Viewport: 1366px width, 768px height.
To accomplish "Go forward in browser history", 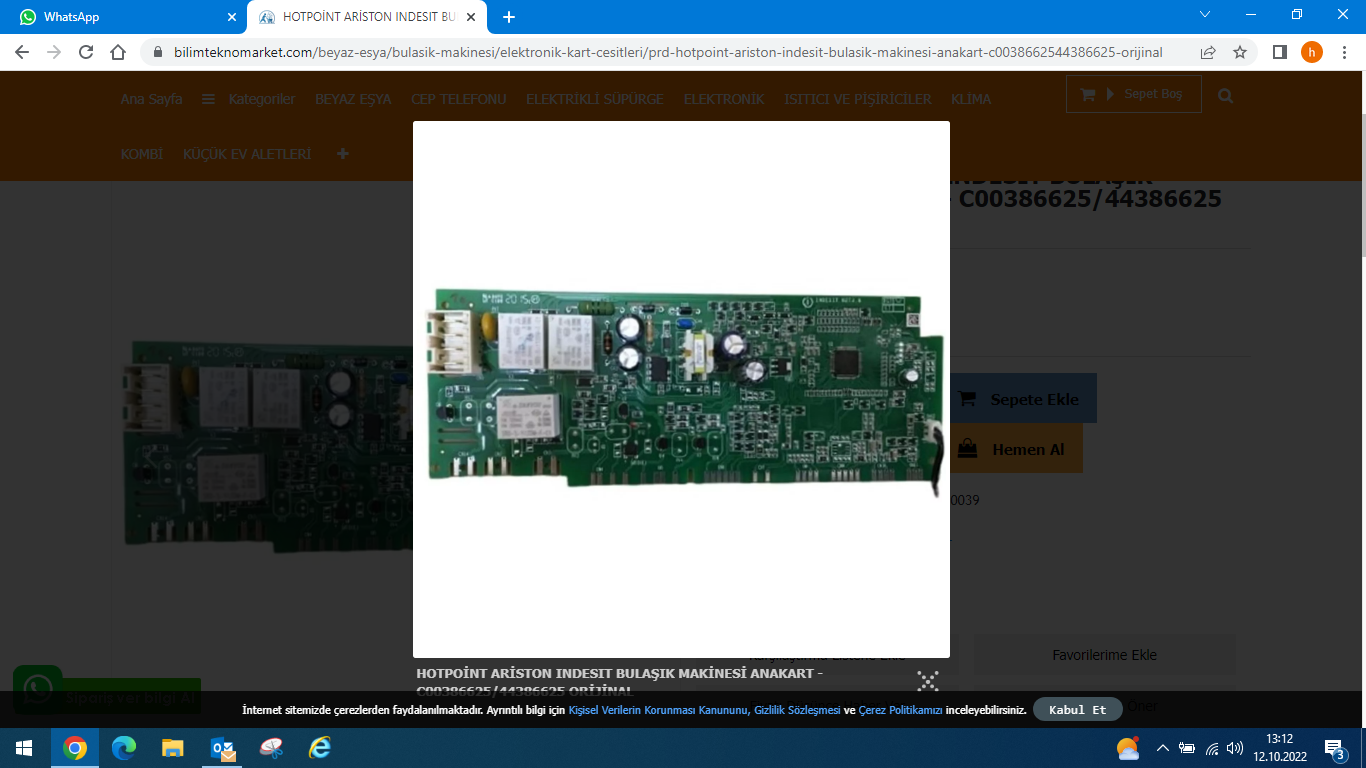I will 54,52.
